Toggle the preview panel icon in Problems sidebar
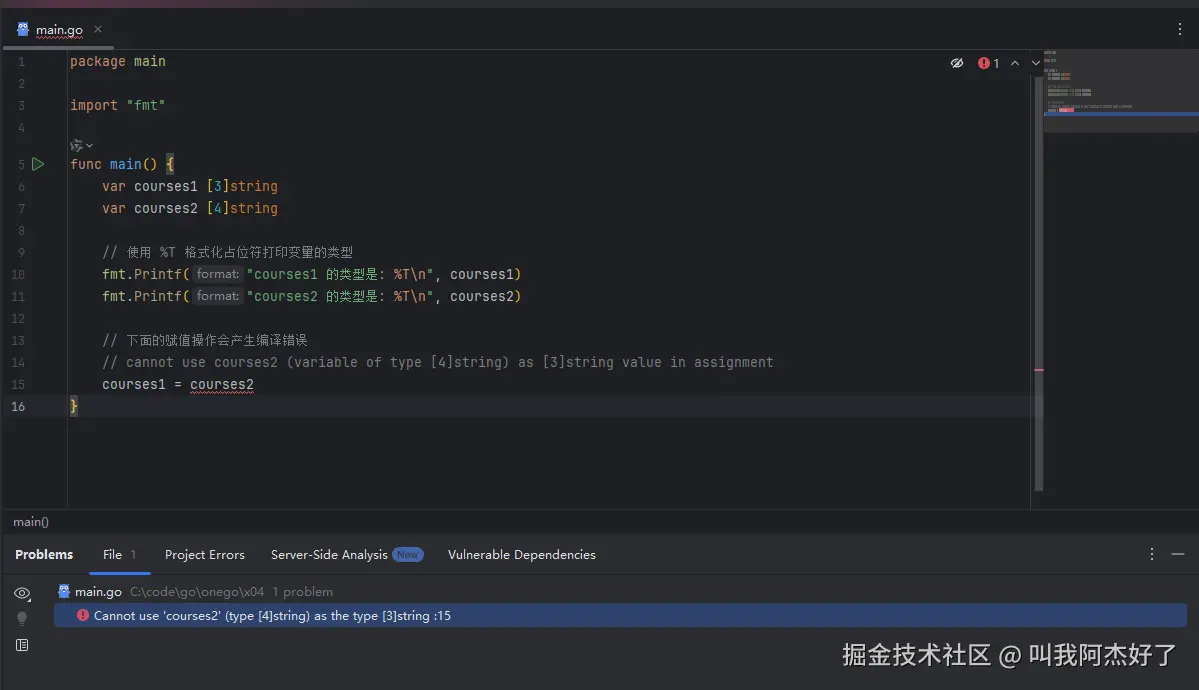1199x690 pixels. (22, 645)
